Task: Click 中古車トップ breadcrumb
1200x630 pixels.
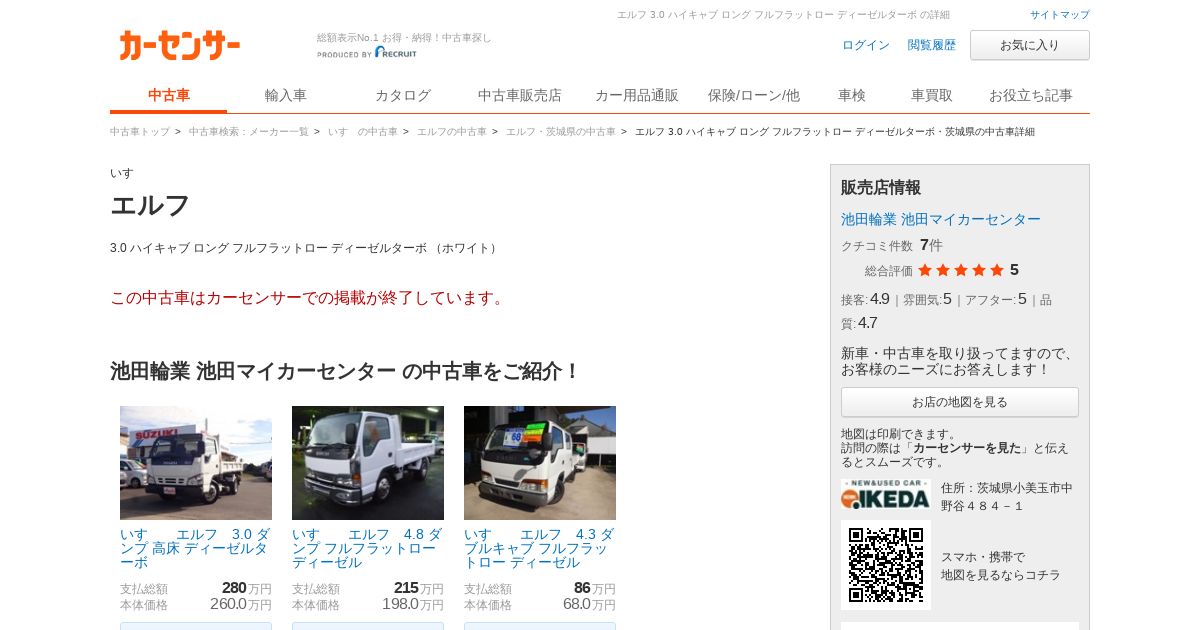Action: coord(140,132)
